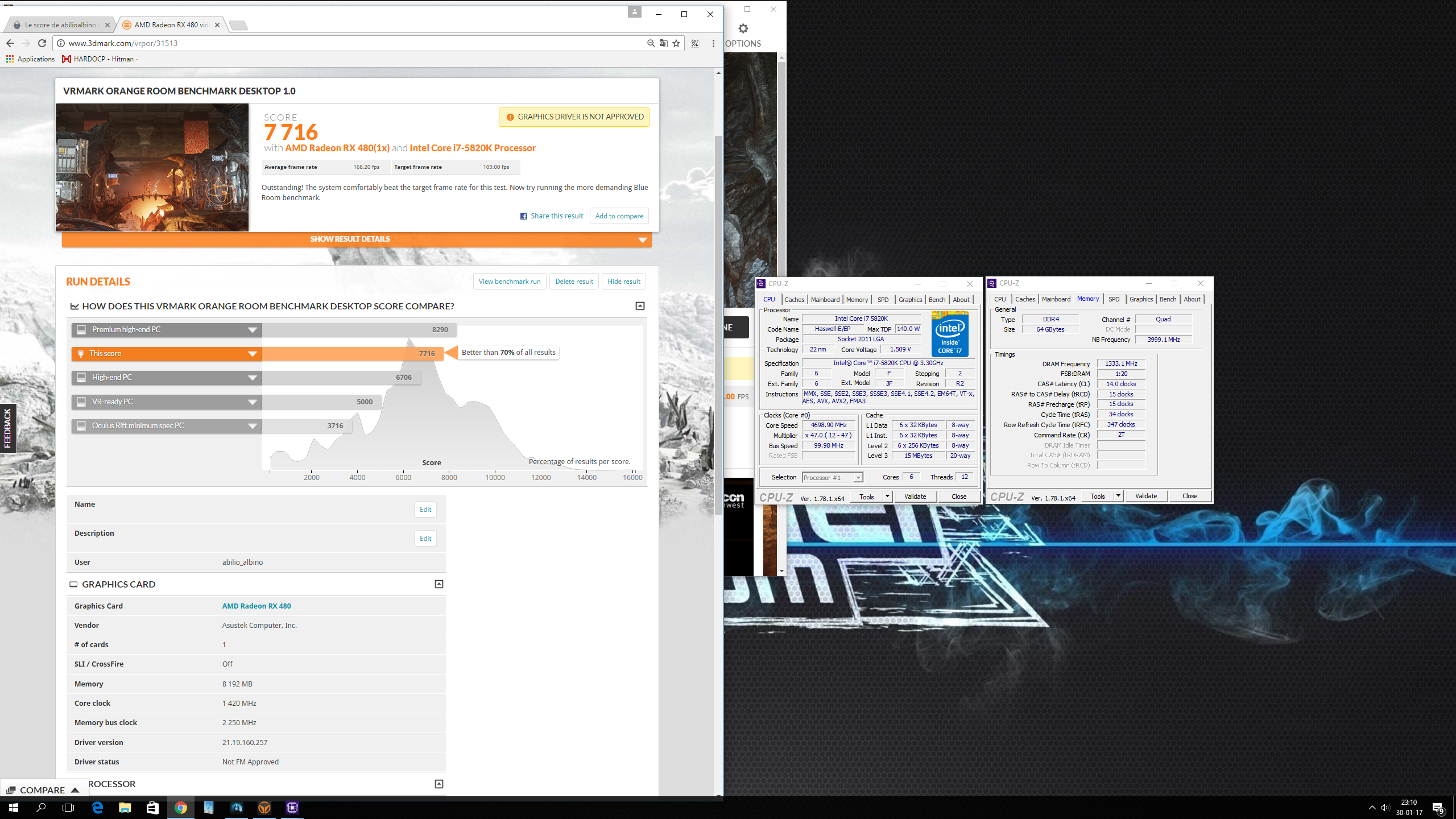Click Validate in right CPU-Z window
The height and width of the screenshot is (819, 1456).
coord(1146,497)
